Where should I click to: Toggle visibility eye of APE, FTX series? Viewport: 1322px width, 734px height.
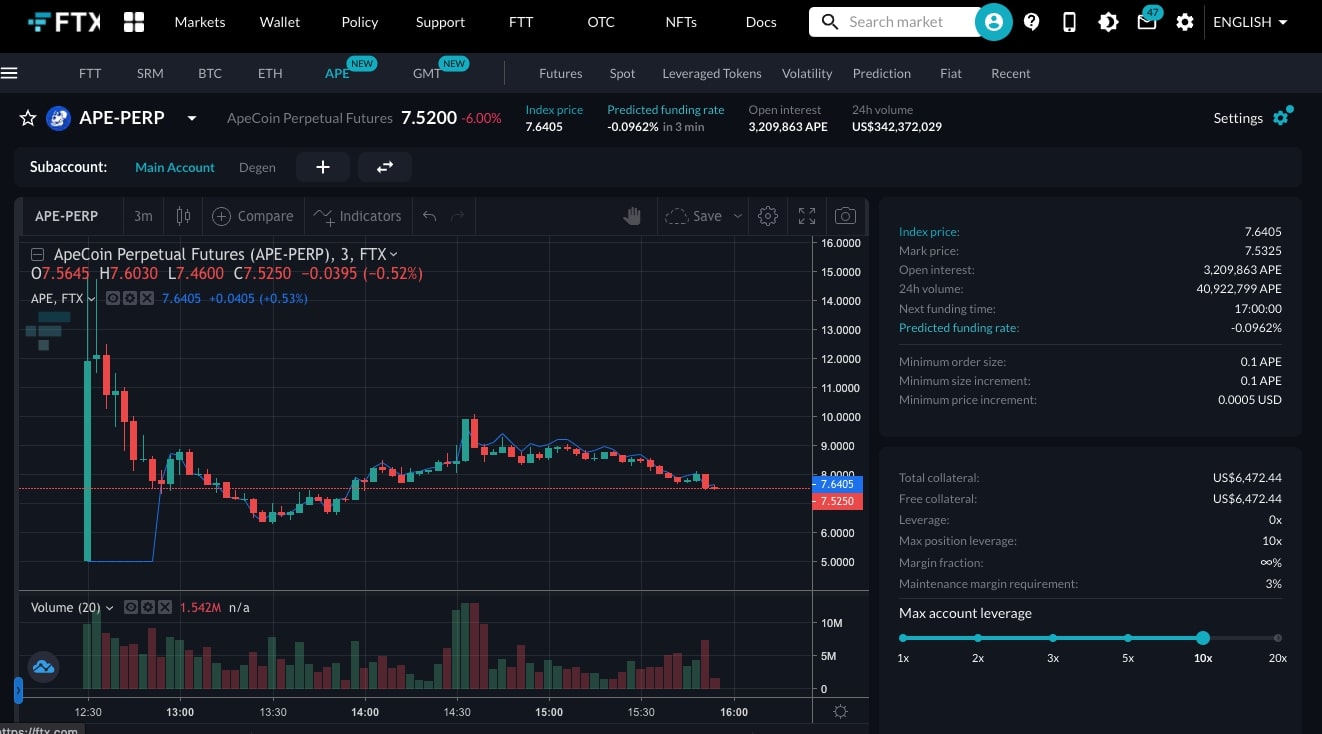[x=113, y=298]
